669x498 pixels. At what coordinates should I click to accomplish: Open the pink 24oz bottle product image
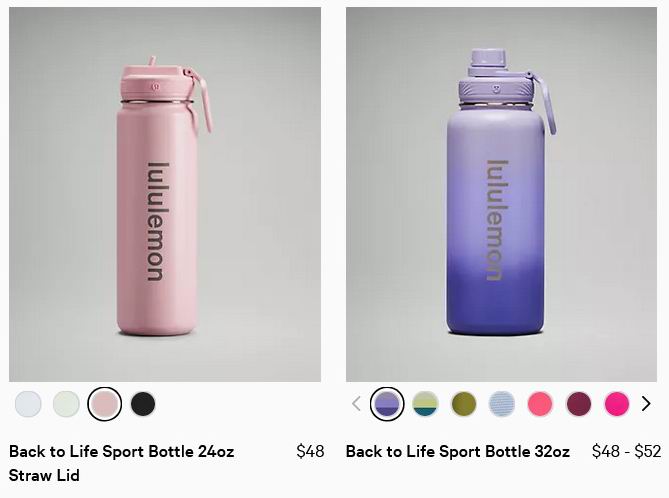pos(165,194)
